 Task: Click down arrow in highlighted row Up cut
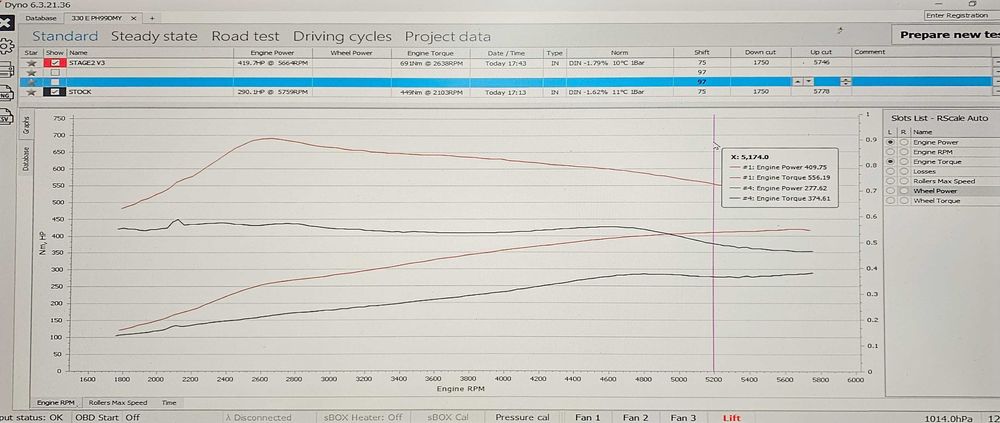point(808,82)
